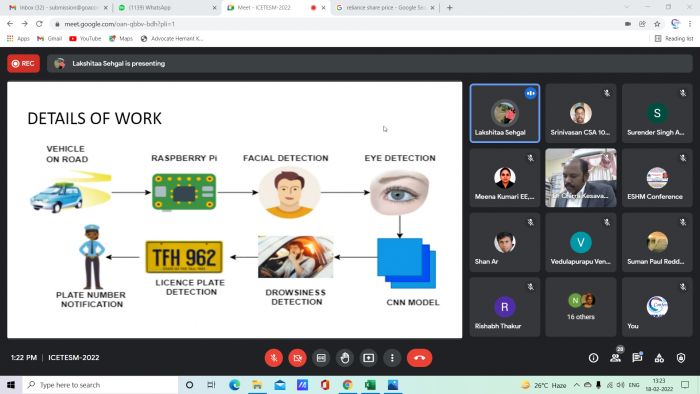The width and height of the screenshot is (700, 394).
Task: Open the YouTube bookmark link
Action: pyautogui.click(x=85, y=39)
